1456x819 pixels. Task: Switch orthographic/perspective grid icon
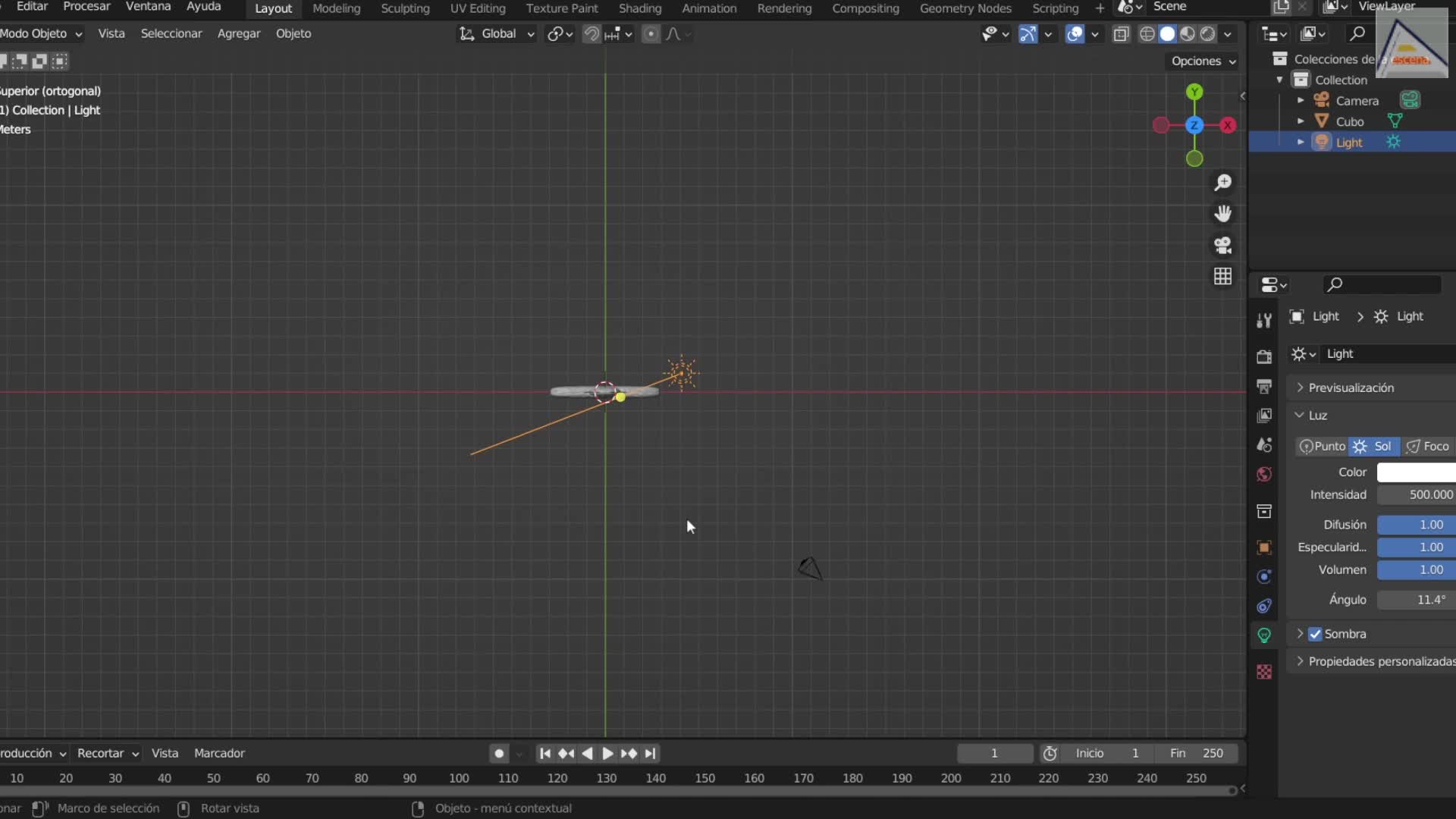(x=1222, y=276)
